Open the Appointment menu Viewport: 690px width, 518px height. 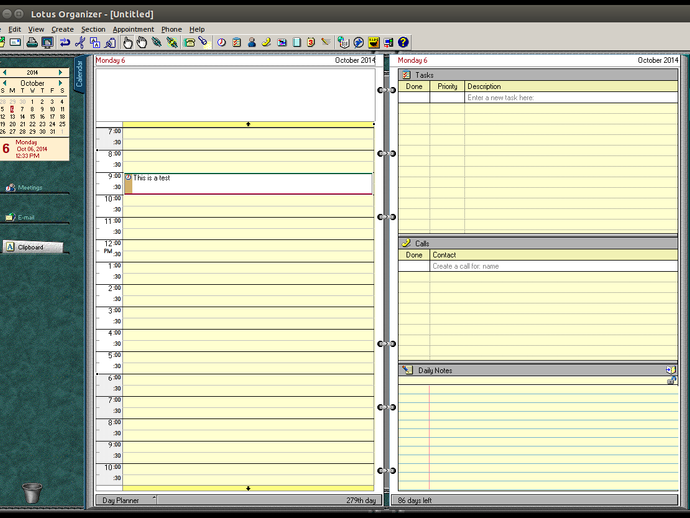[x=133, y=29]
